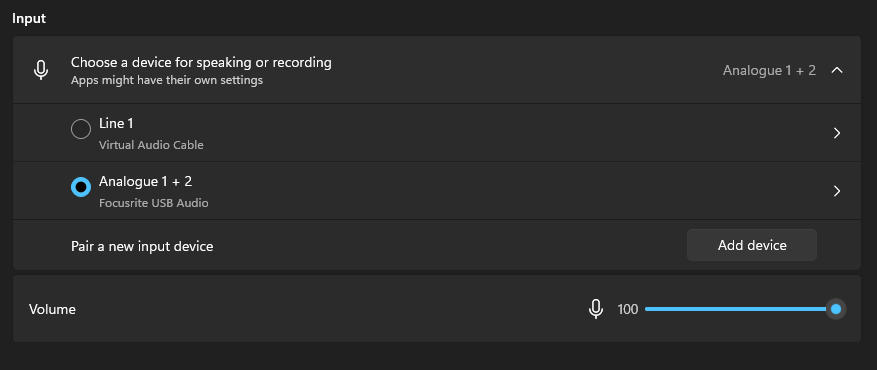877x370 pixels.
Task: Click Pair a new input device text
Action: point(142,246)
